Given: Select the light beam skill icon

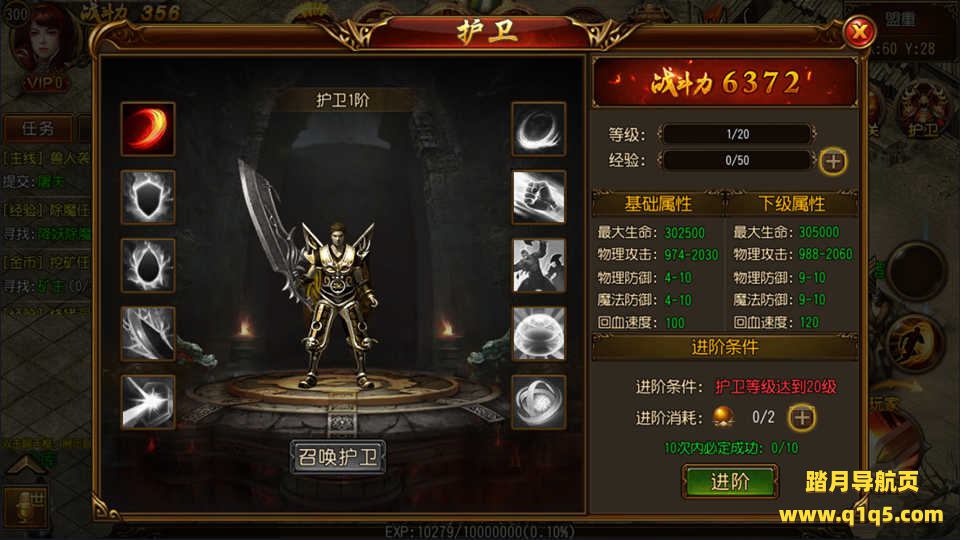Looking at the screenshot, I should [x=148, y=402].
